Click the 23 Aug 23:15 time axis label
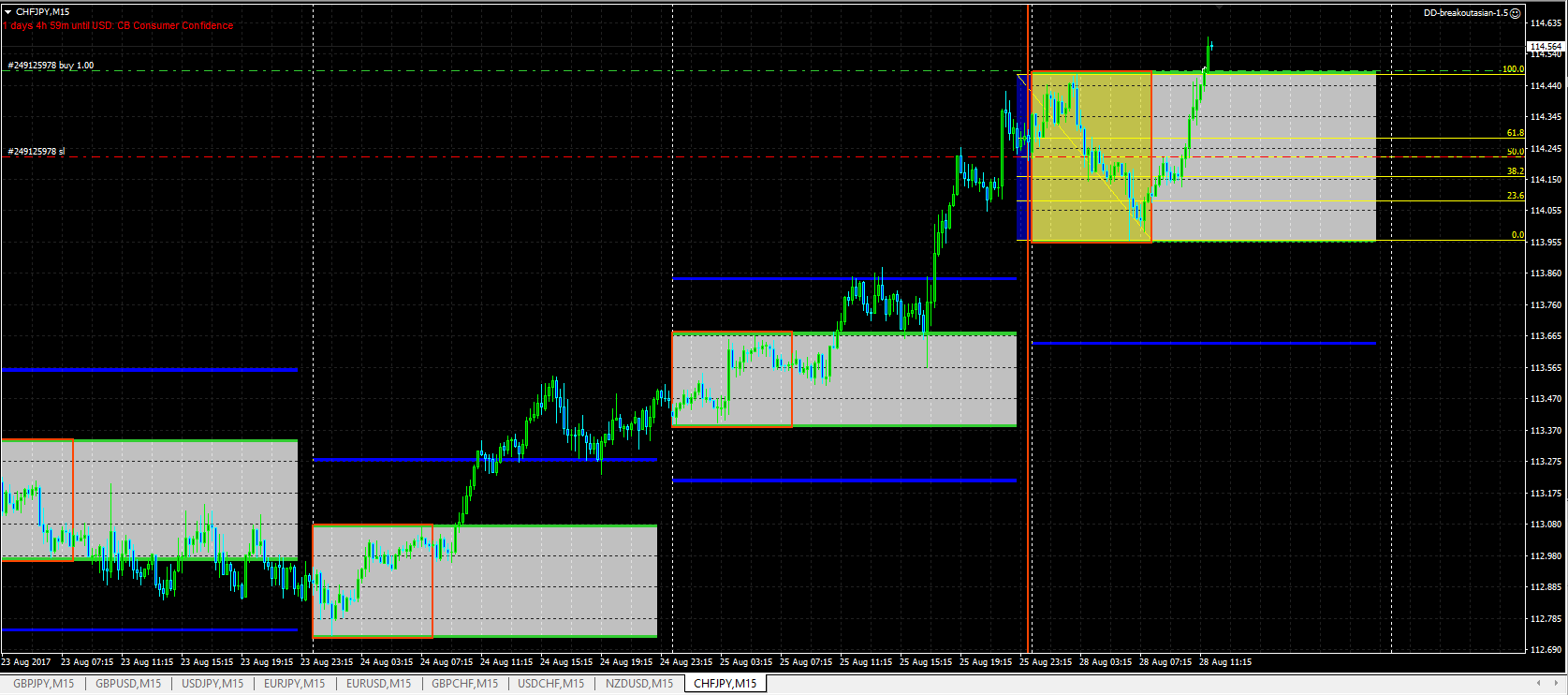The image size is (1568, 695). [327, 662]
